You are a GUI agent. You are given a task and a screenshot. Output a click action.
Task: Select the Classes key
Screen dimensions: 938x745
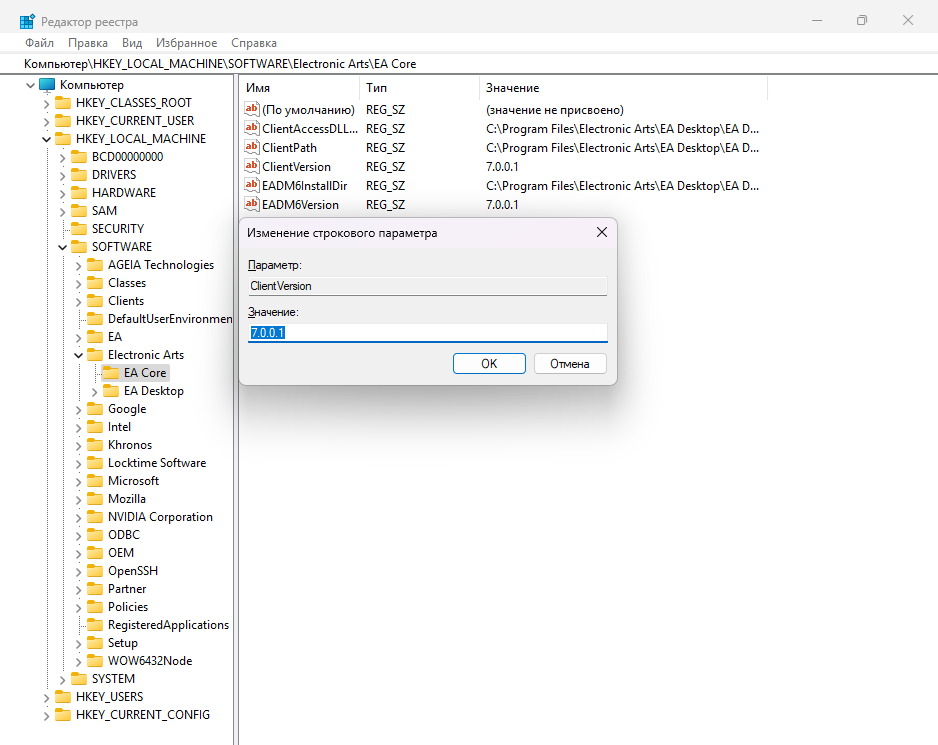(127, 282)
